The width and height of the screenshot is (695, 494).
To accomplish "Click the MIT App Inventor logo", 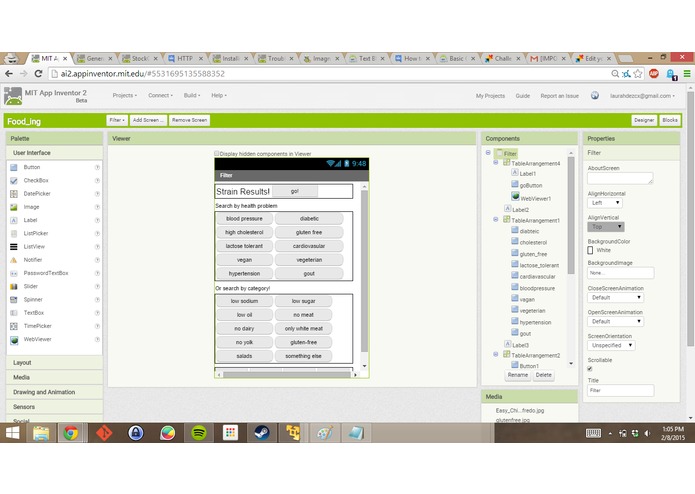I will (x=12, y=96).
